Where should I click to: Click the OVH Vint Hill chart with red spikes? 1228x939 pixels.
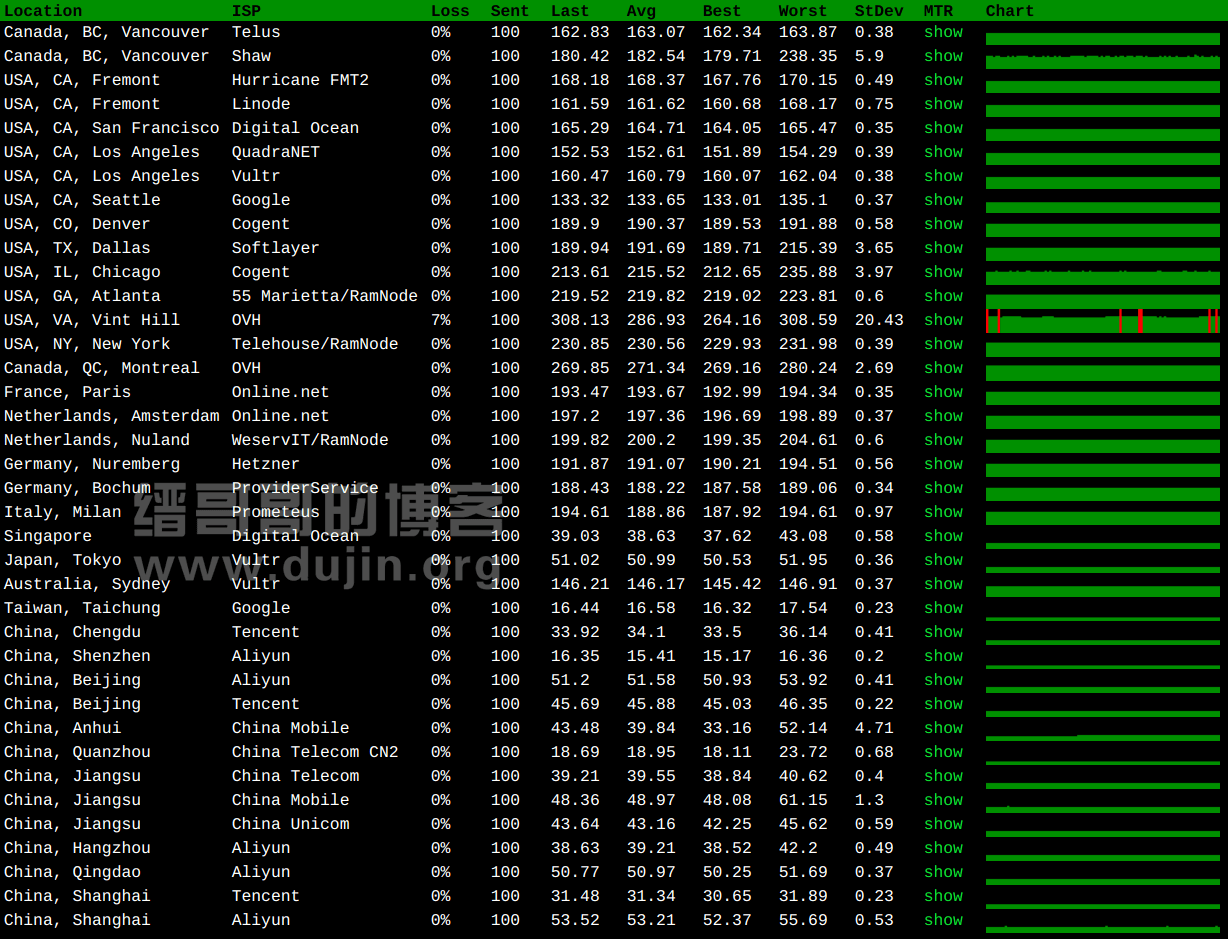tap(1103, 320)
